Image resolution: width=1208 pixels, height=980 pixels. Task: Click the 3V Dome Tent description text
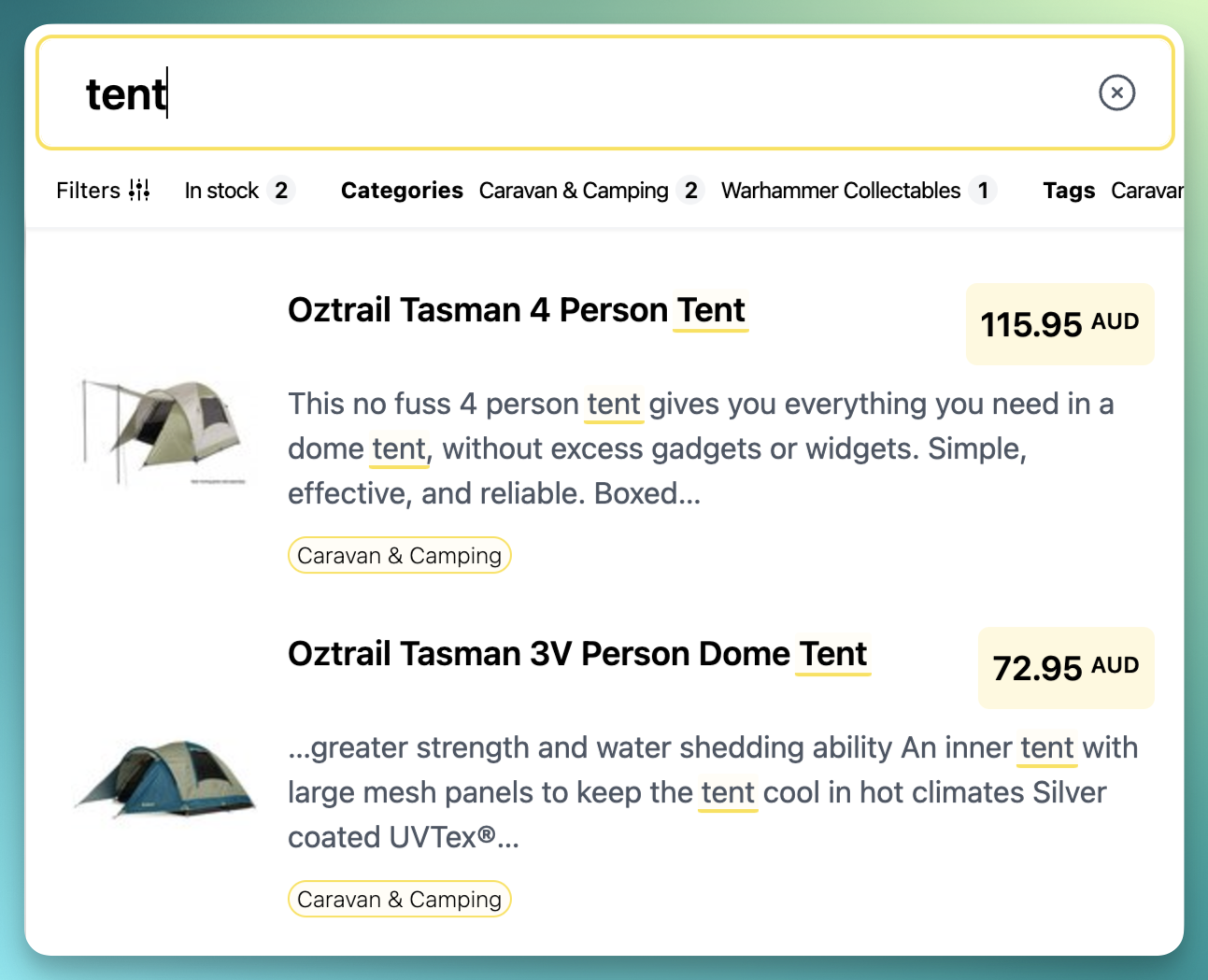tap(701, 792)
